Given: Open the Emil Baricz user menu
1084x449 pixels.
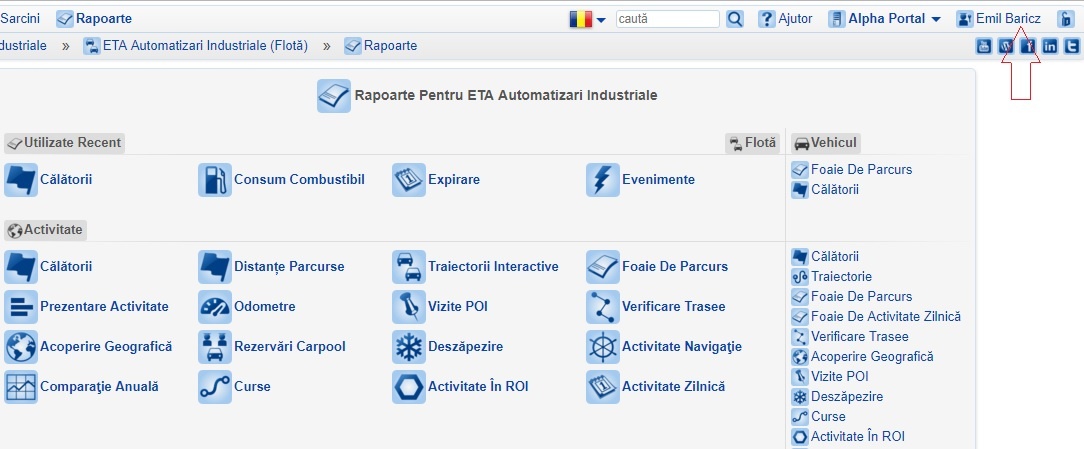Looking at the screenshot, I should pos(998,19).
